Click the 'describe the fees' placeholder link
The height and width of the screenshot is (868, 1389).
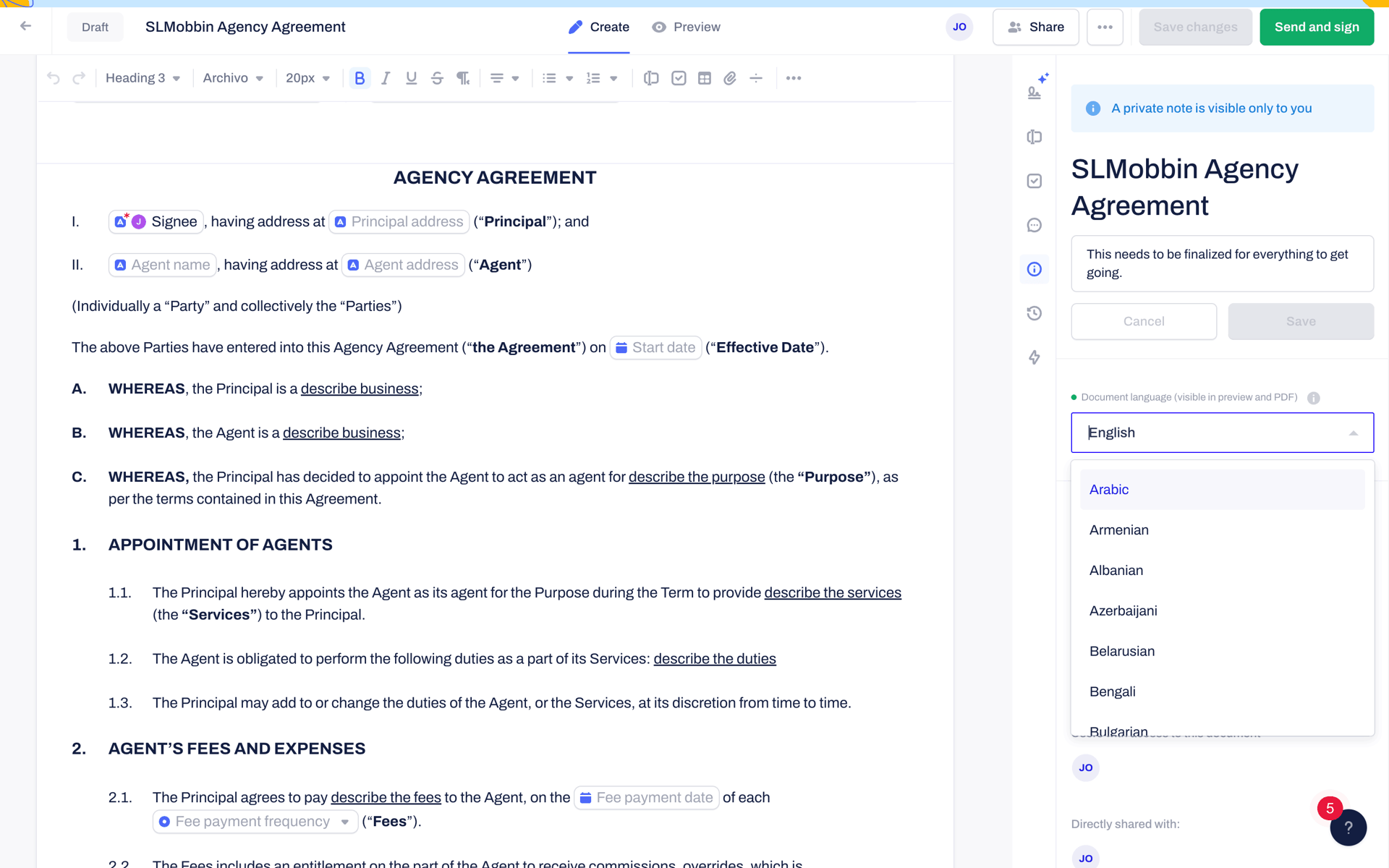tap(386, 798)
